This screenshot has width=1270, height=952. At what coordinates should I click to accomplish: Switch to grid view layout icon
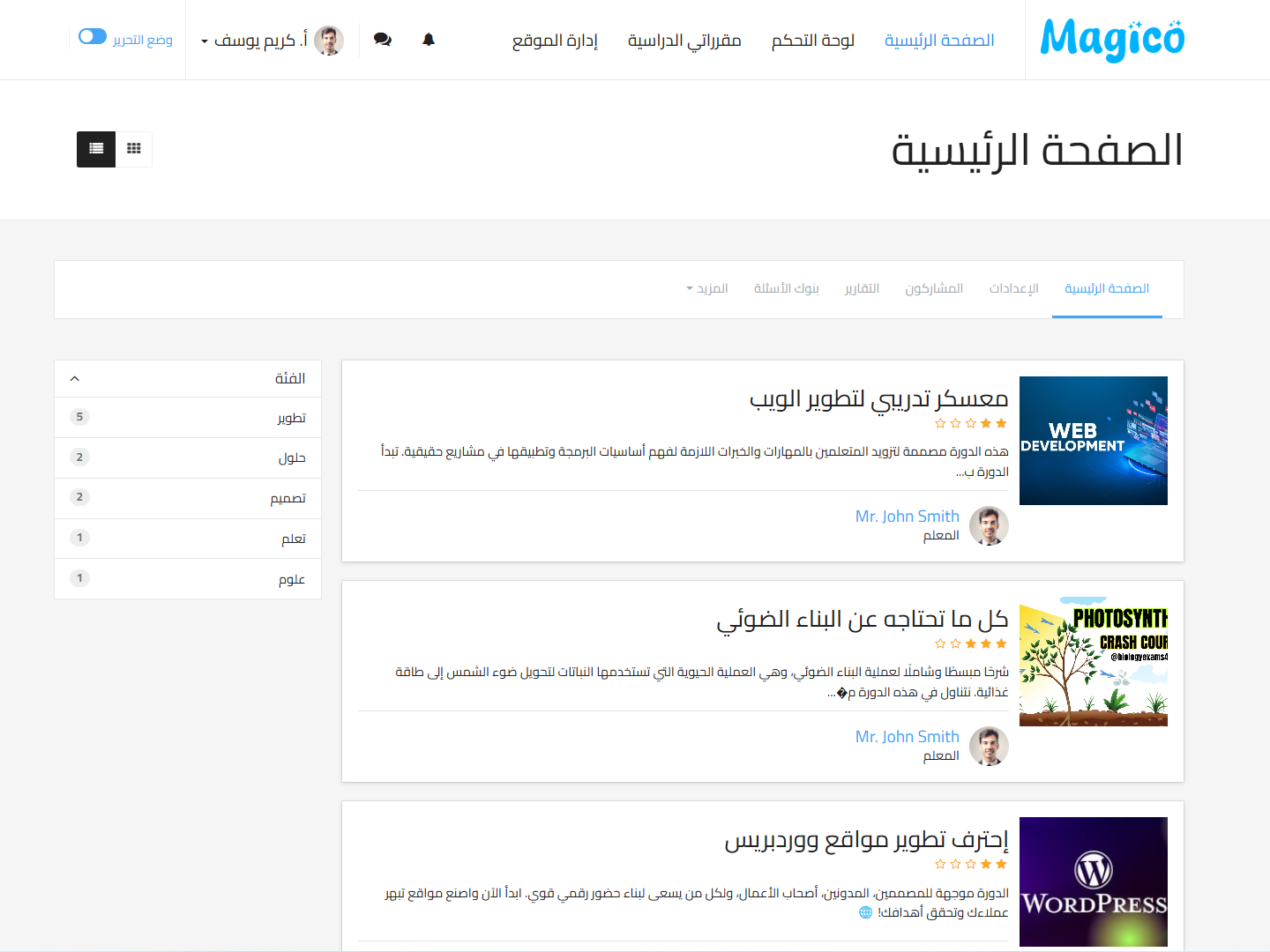point(134,149)
